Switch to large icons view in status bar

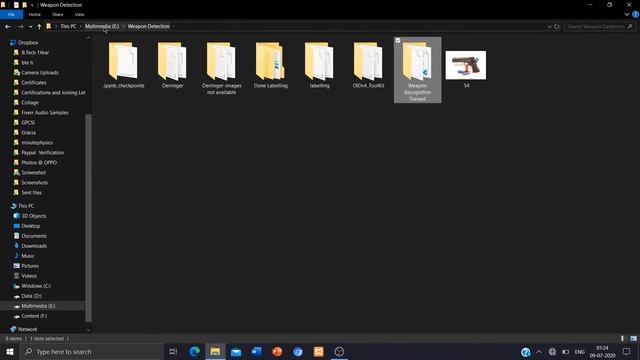633,338
